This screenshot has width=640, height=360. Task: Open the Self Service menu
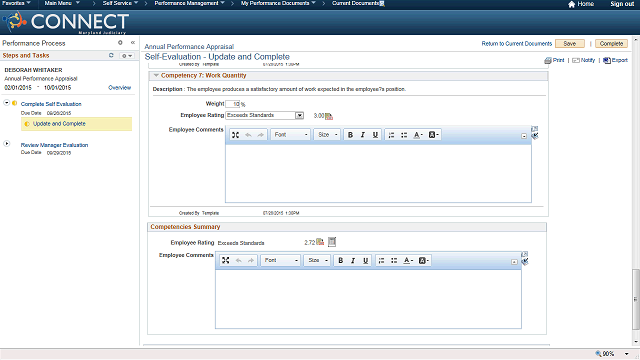pyautogui.click(x=120, y=3)
